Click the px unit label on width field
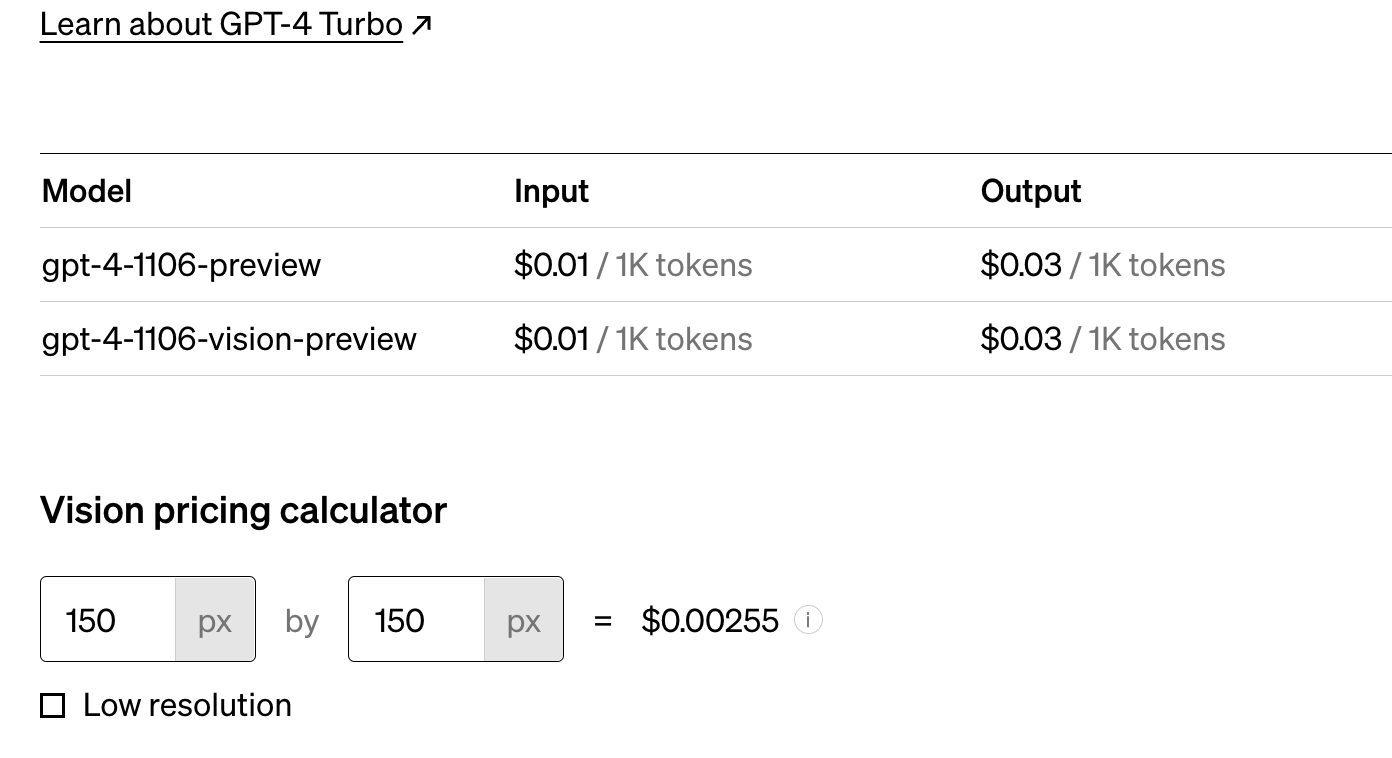 tap(216, 620)
